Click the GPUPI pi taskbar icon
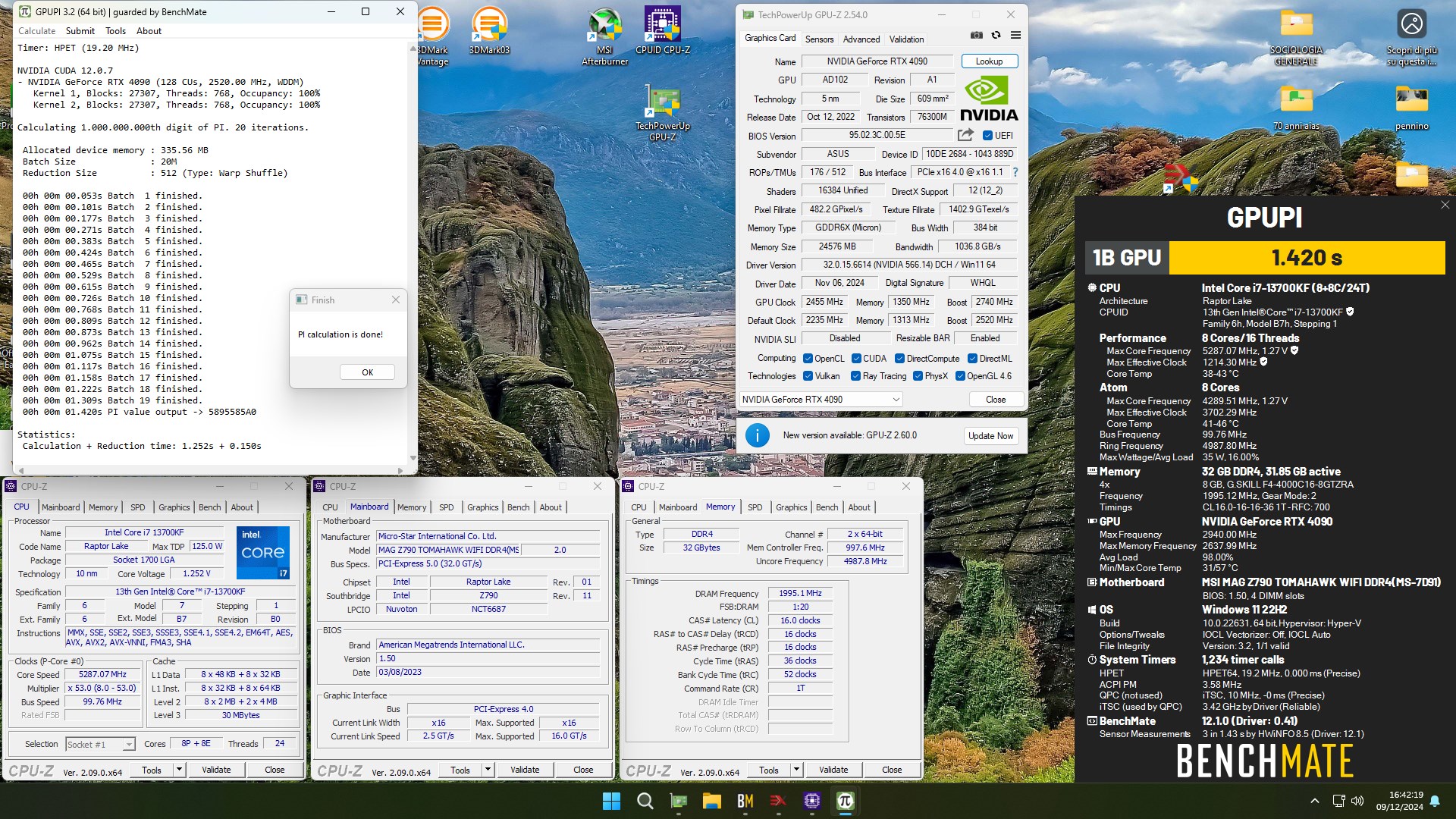The height and width of the screenshot is (819, 1456). click(x=845, y=801)
